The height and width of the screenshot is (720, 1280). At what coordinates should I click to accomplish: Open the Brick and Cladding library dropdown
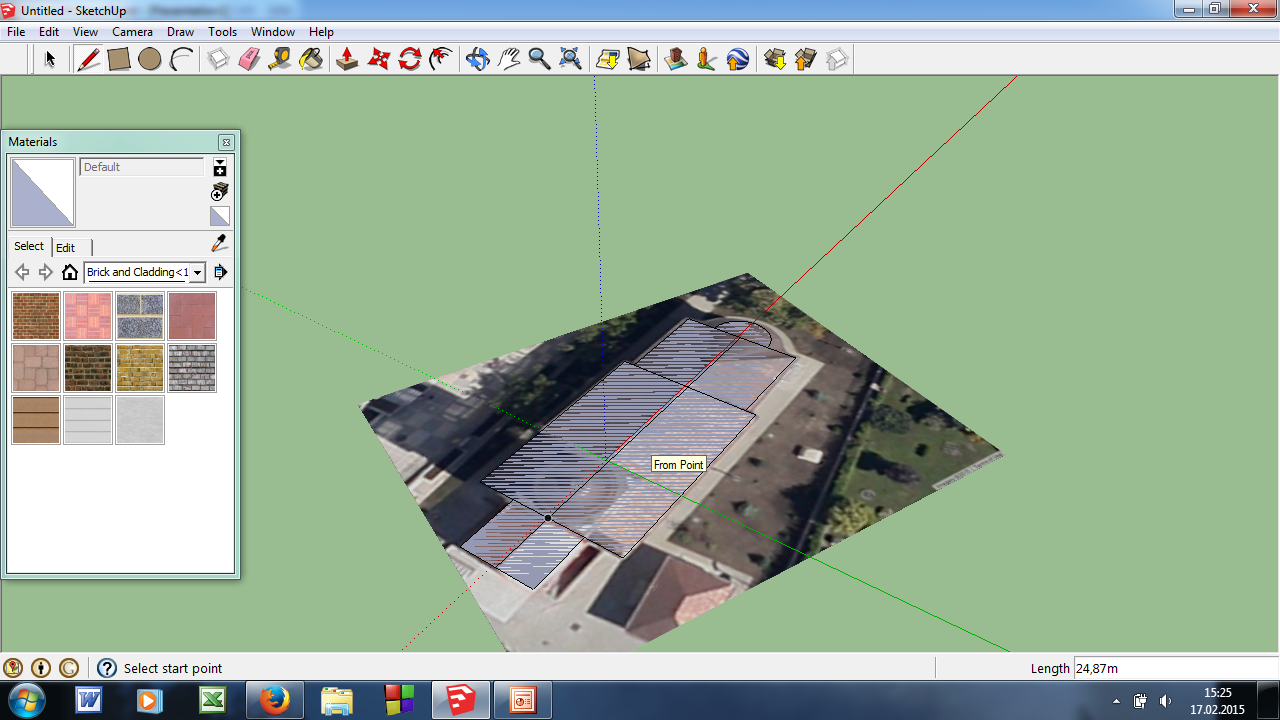point(197,272)
